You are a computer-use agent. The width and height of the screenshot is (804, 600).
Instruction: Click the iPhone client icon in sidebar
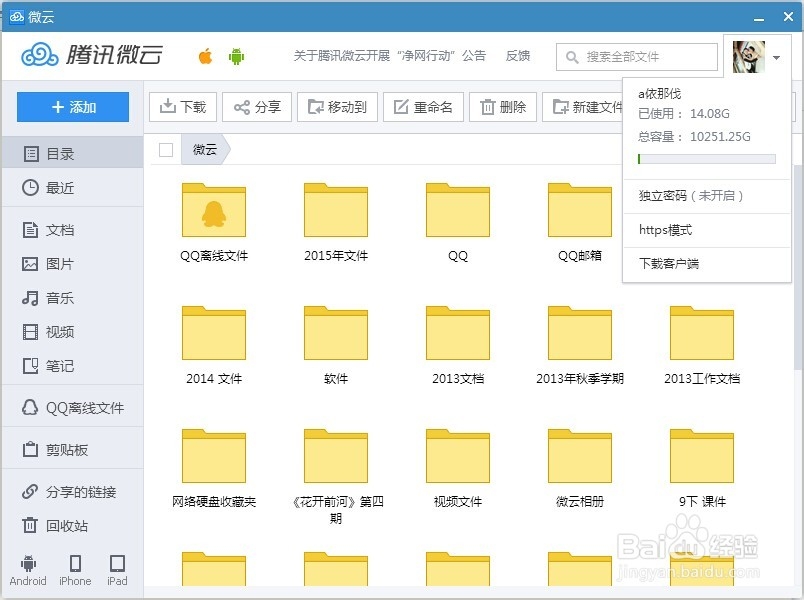click(75, 570)
